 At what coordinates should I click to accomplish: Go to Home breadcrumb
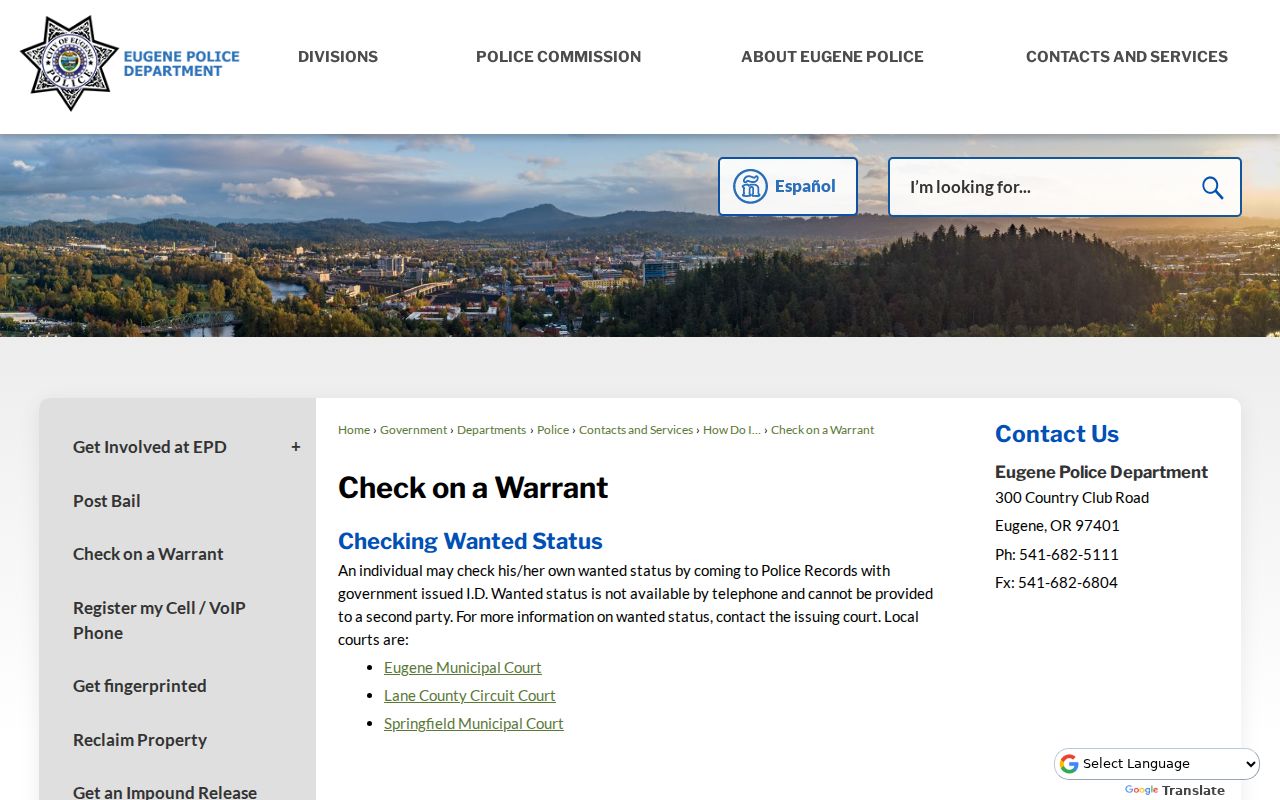[354, 430]
